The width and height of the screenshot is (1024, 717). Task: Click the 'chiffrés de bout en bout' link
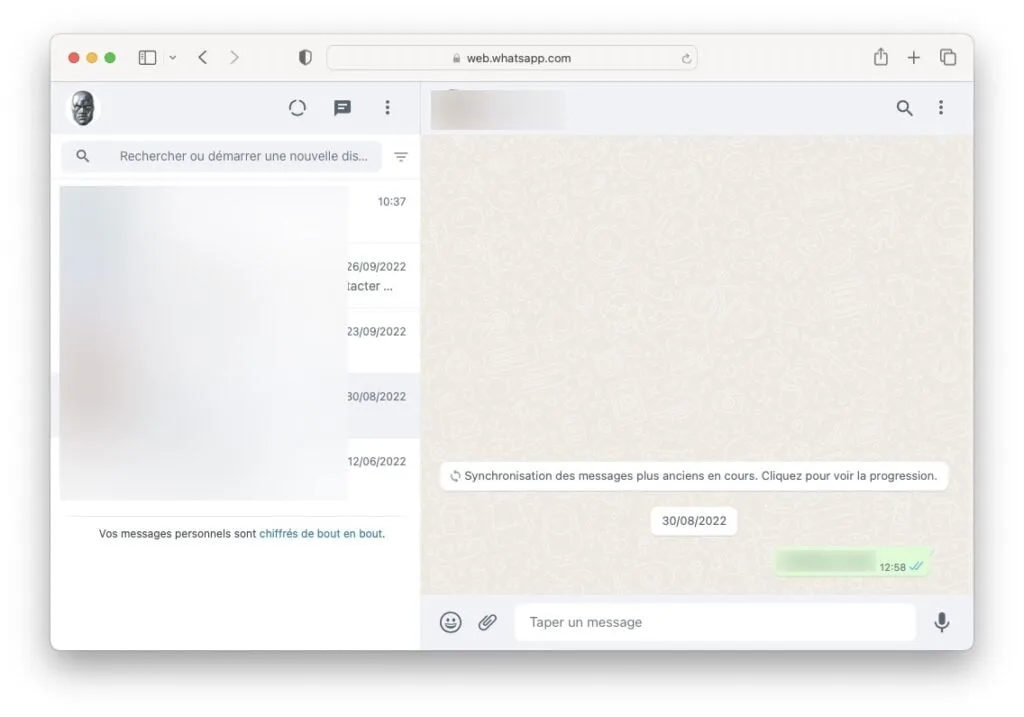point(320,533)
